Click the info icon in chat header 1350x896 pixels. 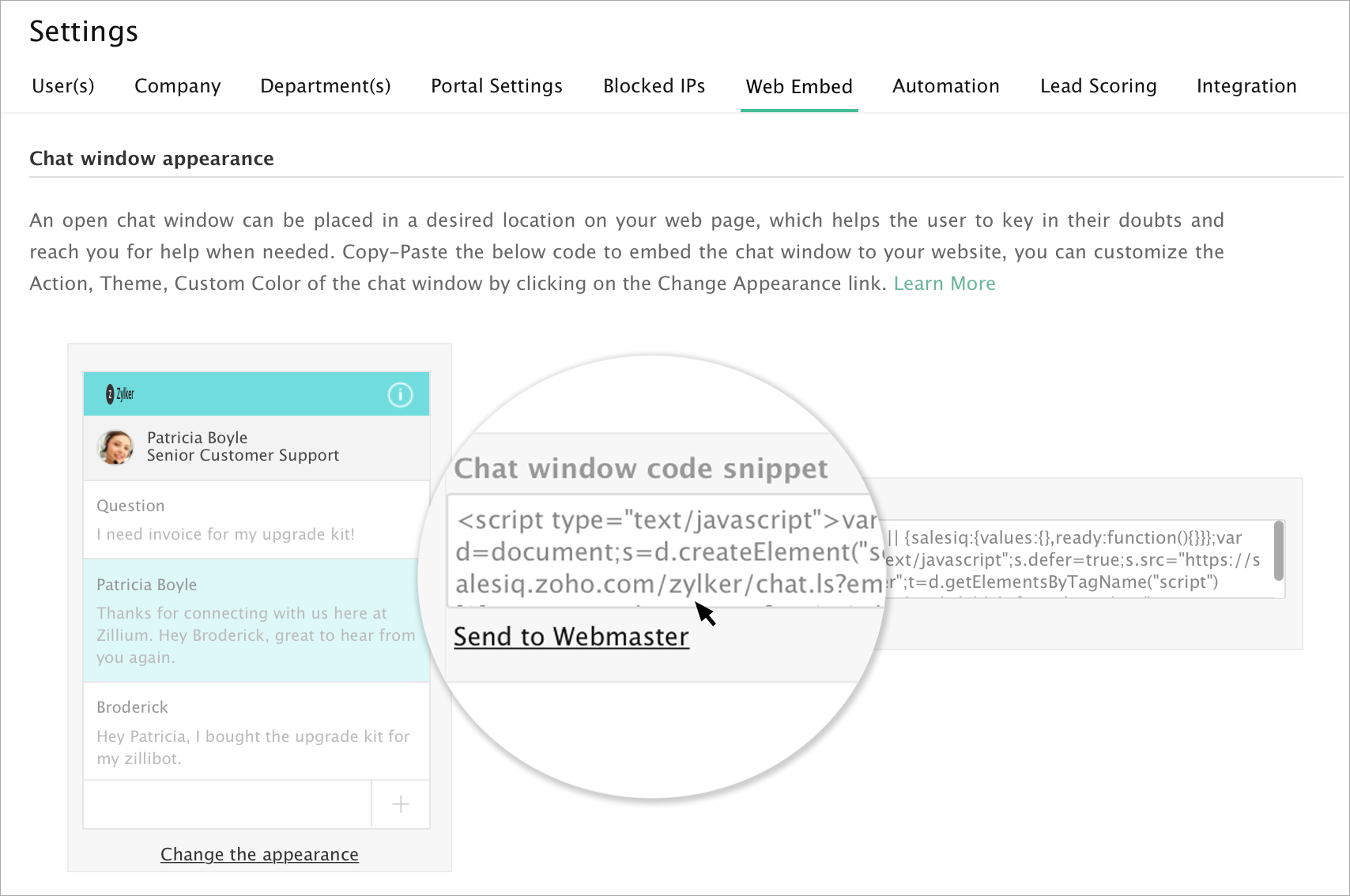(x=400, y=394)
